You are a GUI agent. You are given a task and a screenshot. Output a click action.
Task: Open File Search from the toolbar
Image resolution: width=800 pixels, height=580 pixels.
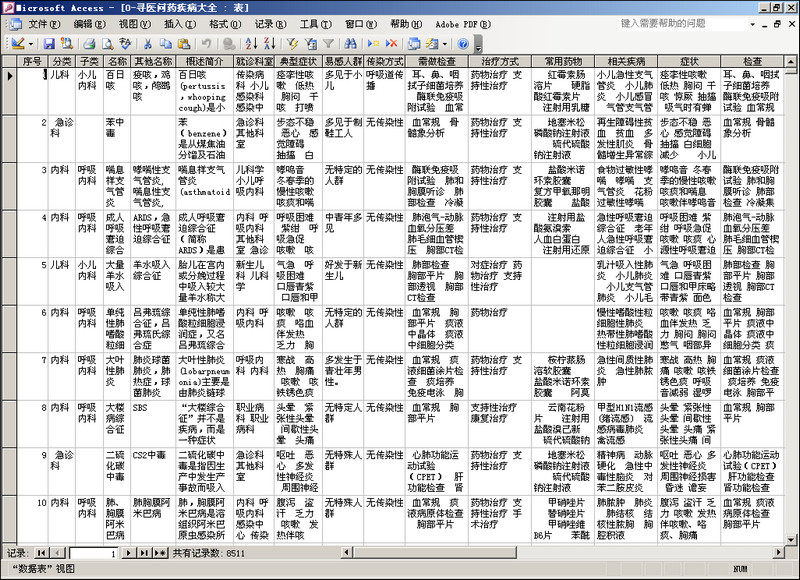pyautogui.click(x=66, y=44)
